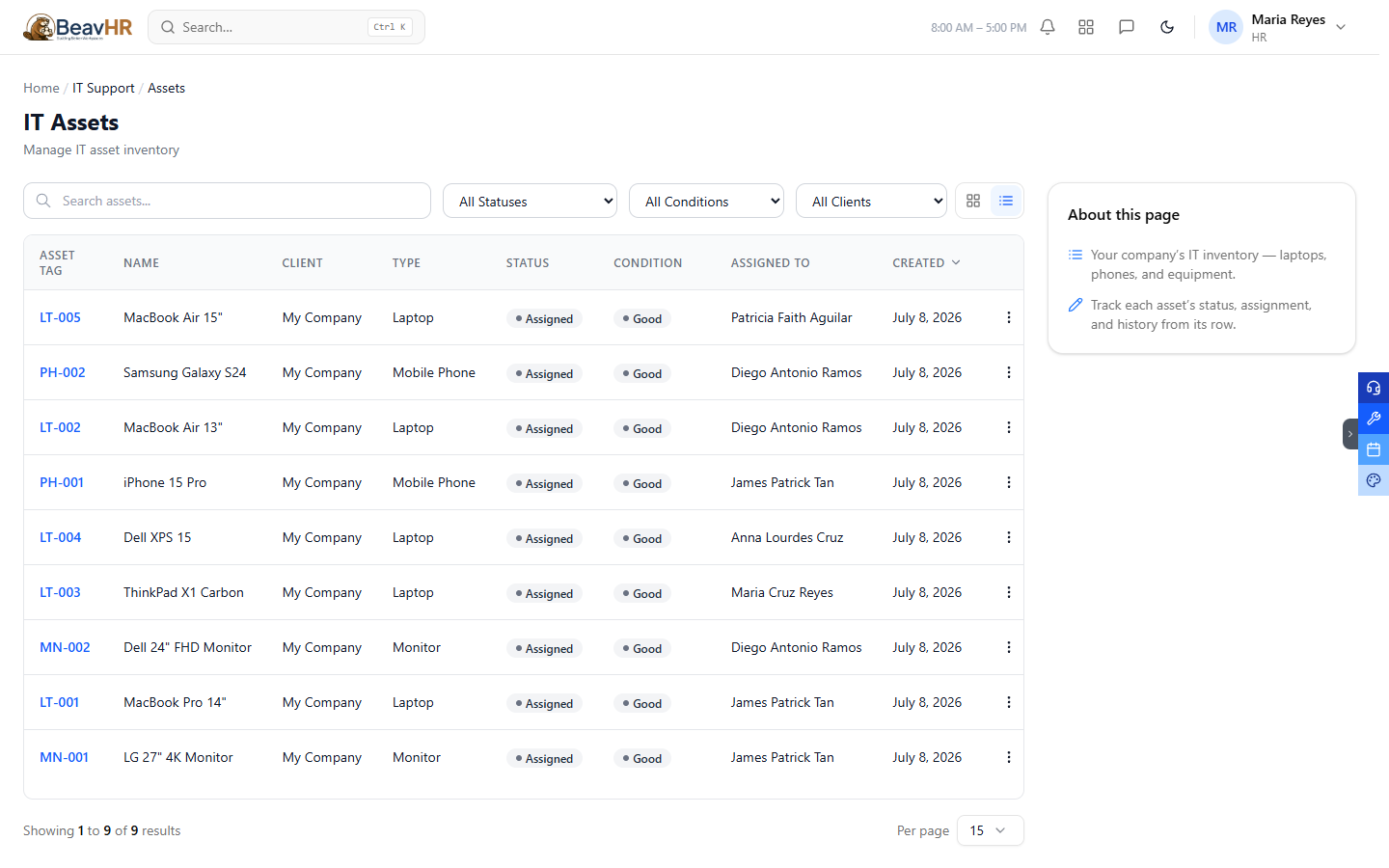Click the Assets breadcrumb
Screen dimensions: 1389x868
coord(166,88)
